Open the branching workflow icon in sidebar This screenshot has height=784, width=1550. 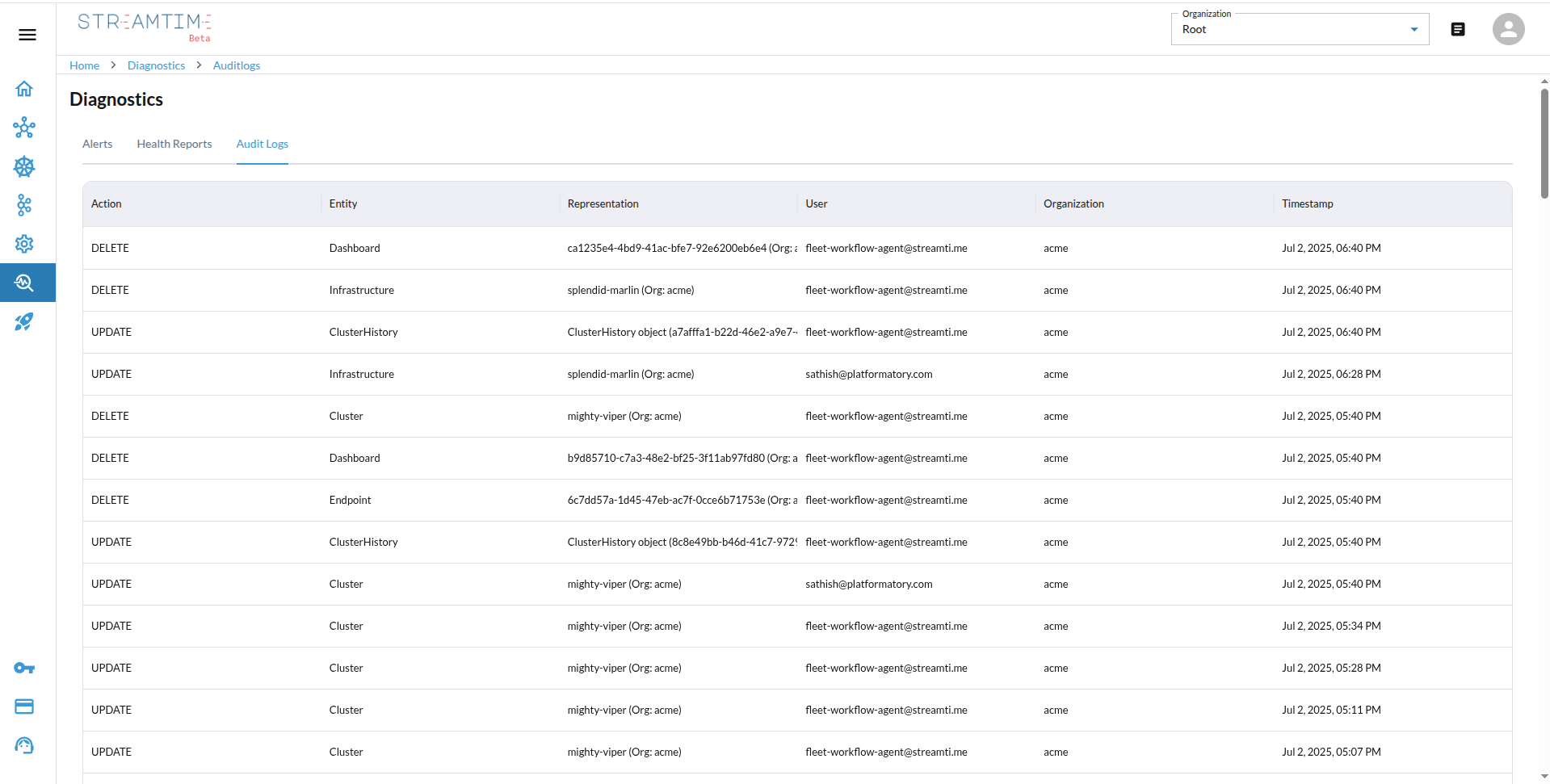click(x=24, y=205)
